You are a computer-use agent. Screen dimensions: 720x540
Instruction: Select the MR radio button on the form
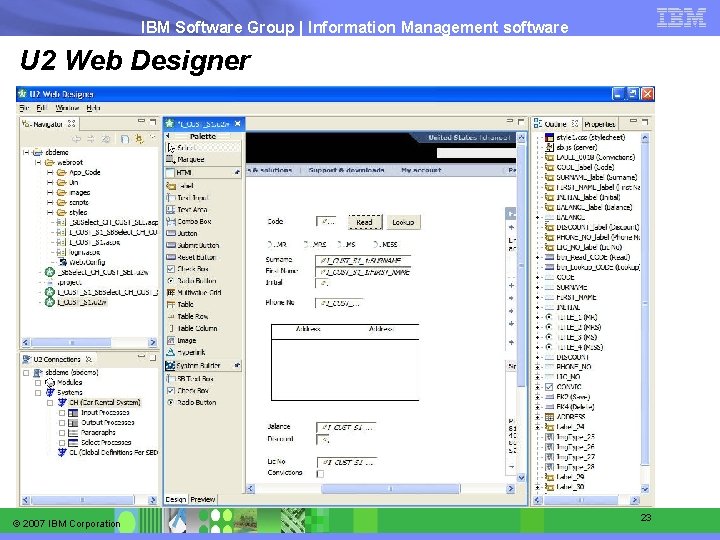coord(270,244)
